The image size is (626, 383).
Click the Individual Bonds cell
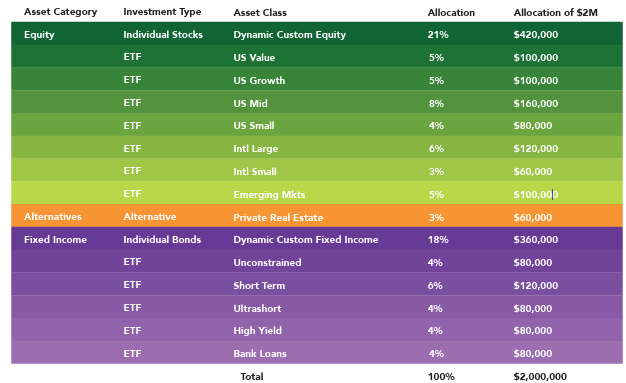click(162, 240)
